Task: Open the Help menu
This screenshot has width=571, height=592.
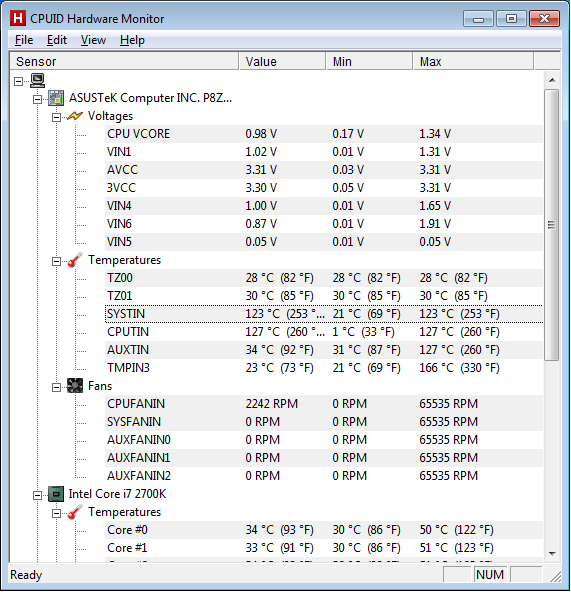Action: 132,40
